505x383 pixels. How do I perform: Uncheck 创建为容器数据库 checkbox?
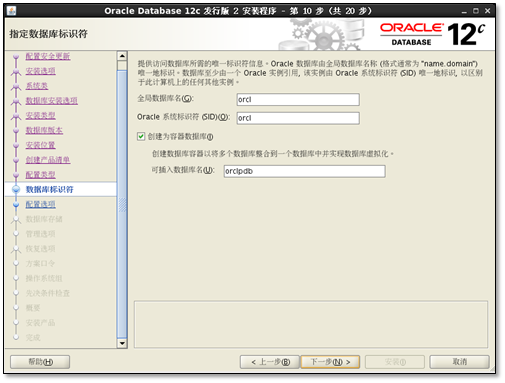141,136
